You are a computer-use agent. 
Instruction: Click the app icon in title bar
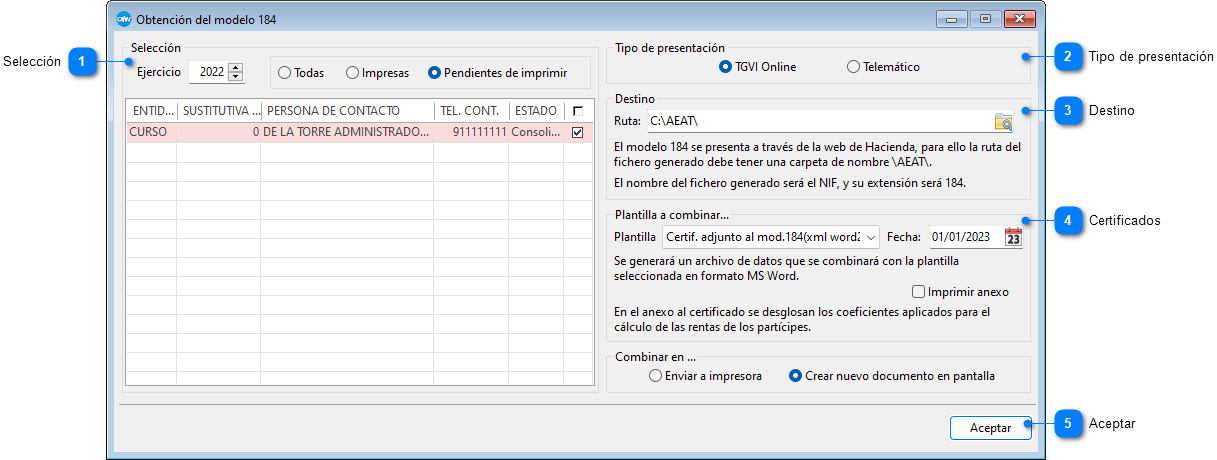point(124,19)
